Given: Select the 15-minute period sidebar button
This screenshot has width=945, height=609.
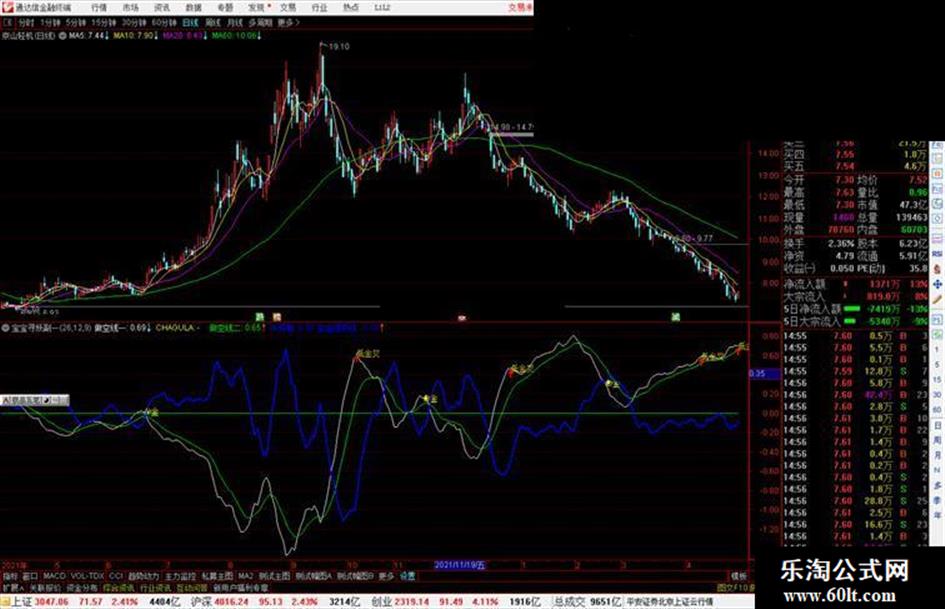Looking at the screenshot, I should click(x=937, y=380).
